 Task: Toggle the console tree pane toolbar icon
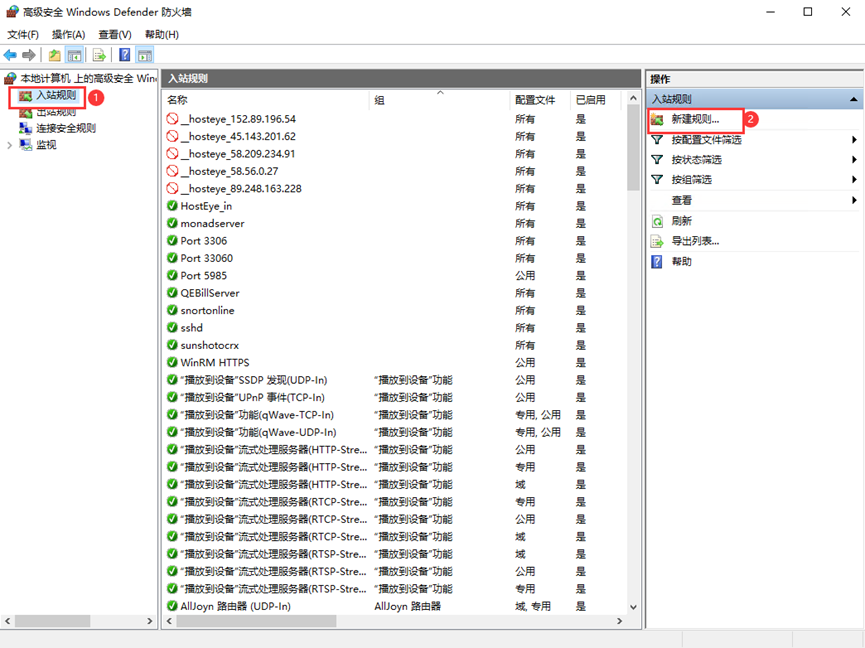tap(74, 55)
